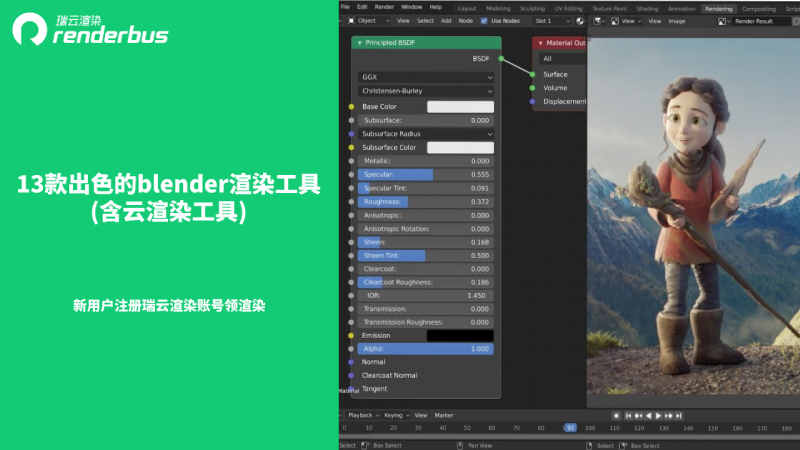
Task: Open the Christensen-Burley subsurface method dropdown
Action: pyautogui.click(x=426, y=90)
